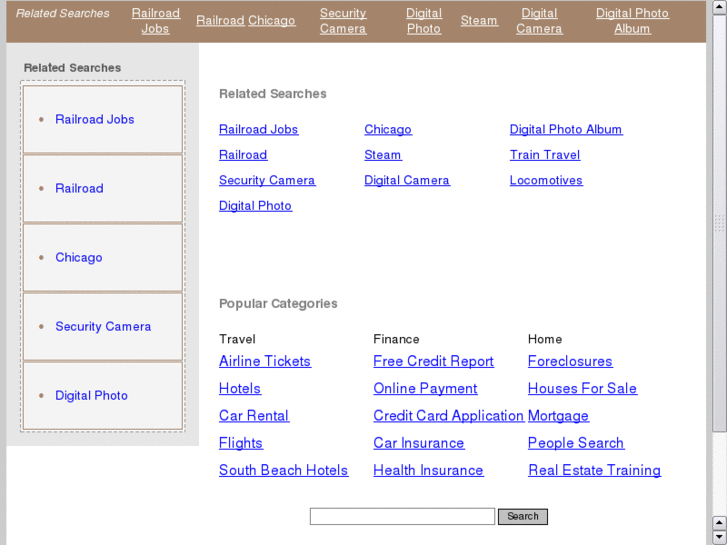727x545 pixels.
Task: Select Chicago in left sidebar box
Action: (x=79, y=257)
